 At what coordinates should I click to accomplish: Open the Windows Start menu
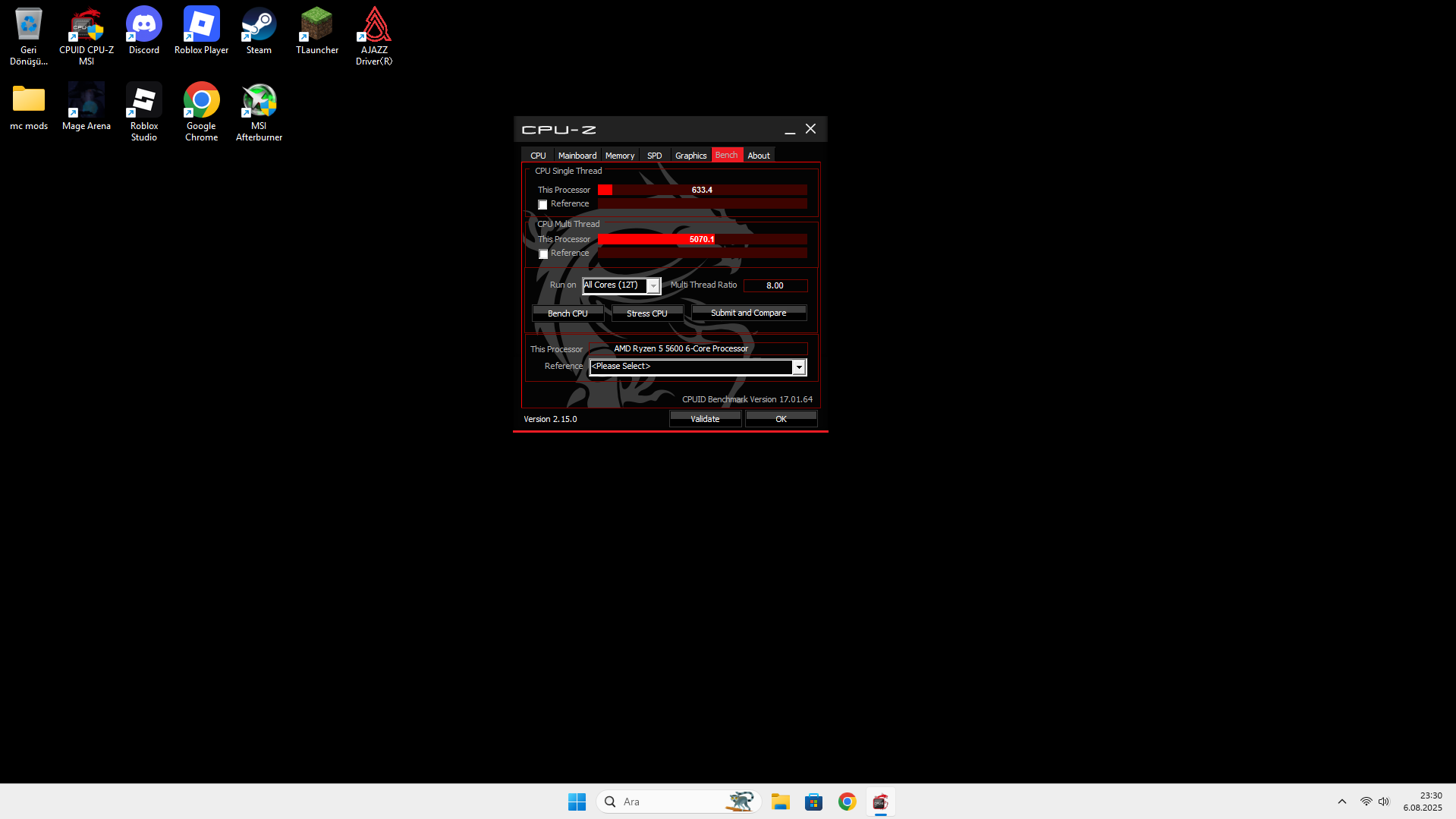click(577, 802)
